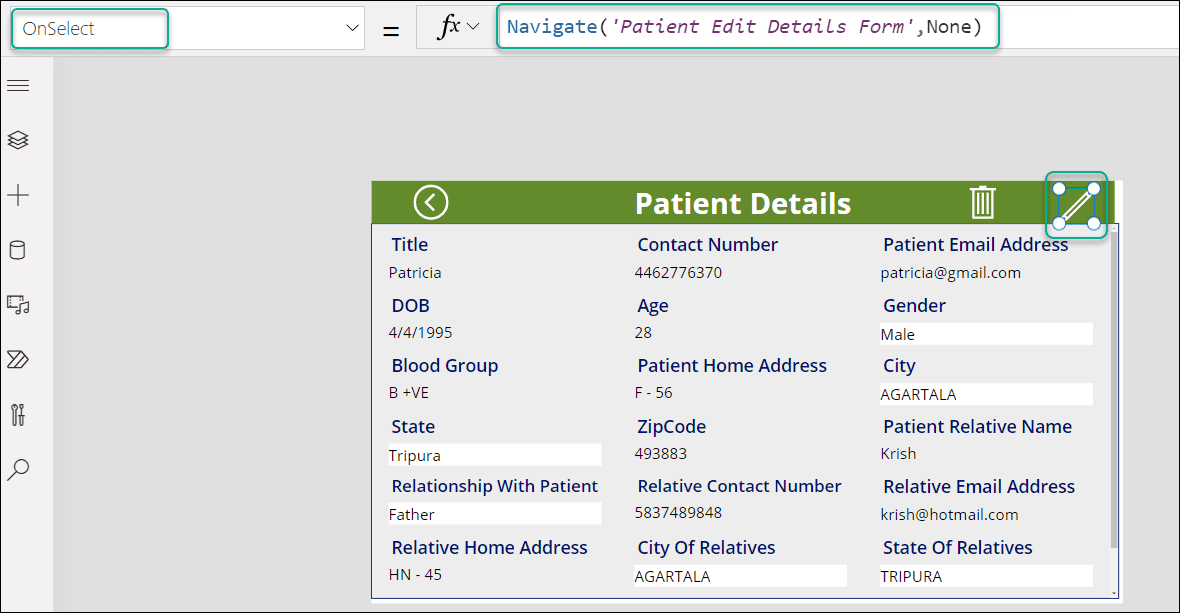Expand the left navigation with the hamburger icon

[x=18, y=85]
